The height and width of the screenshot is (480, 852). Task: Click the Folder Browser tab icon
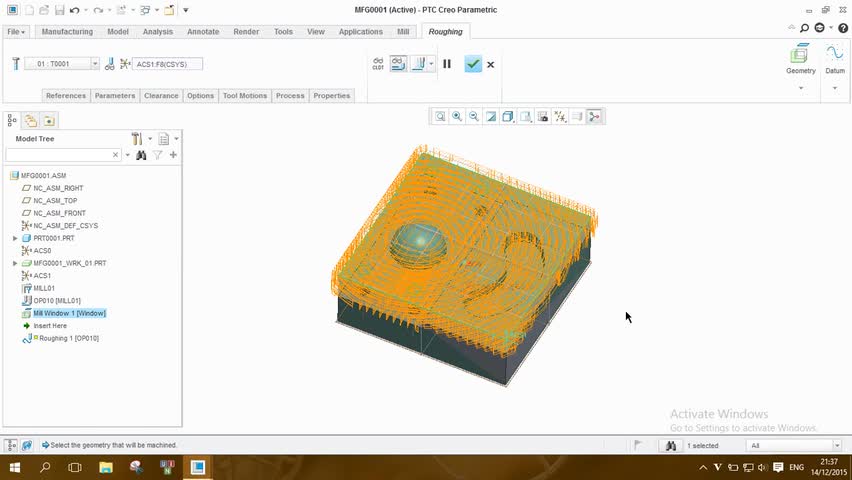coord(30,121)
